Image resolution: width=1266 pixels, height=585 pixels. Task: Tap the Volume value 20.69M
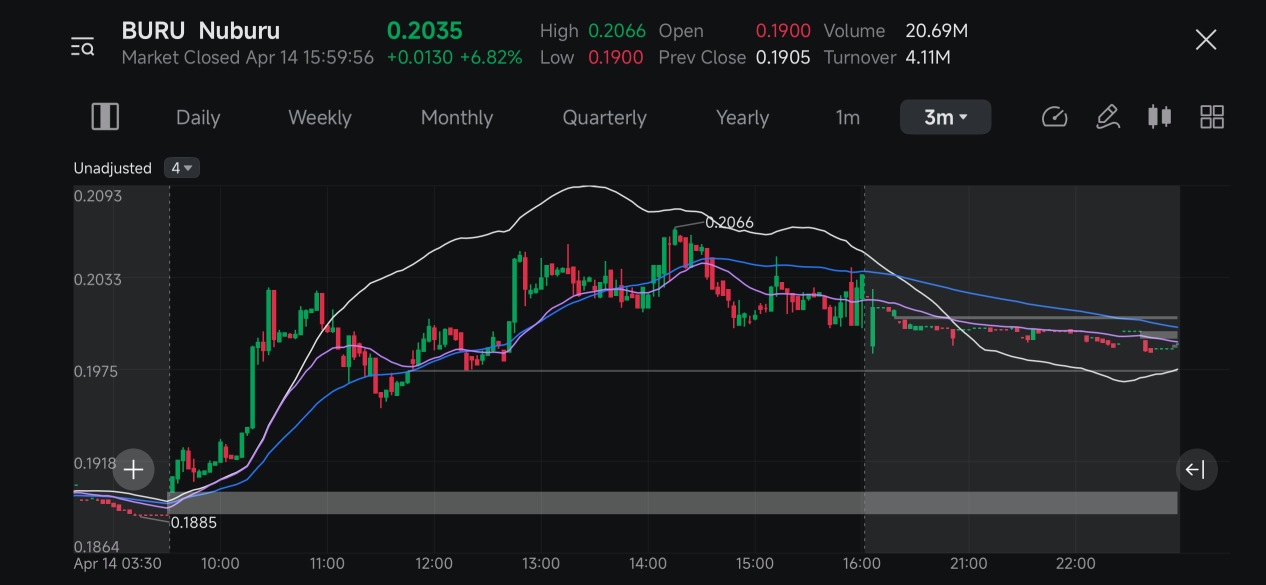pyautogui.click(x=937, y=31)
